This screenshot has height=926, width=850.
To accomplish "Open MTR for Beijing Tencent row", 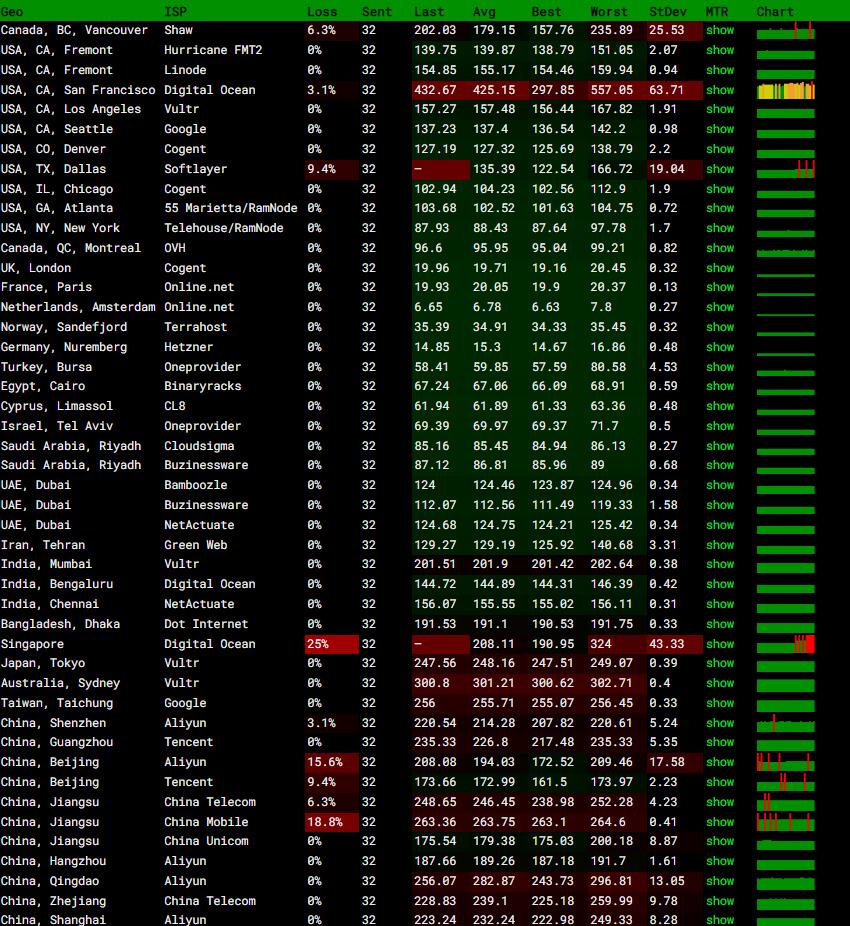I will click(720, 782).
